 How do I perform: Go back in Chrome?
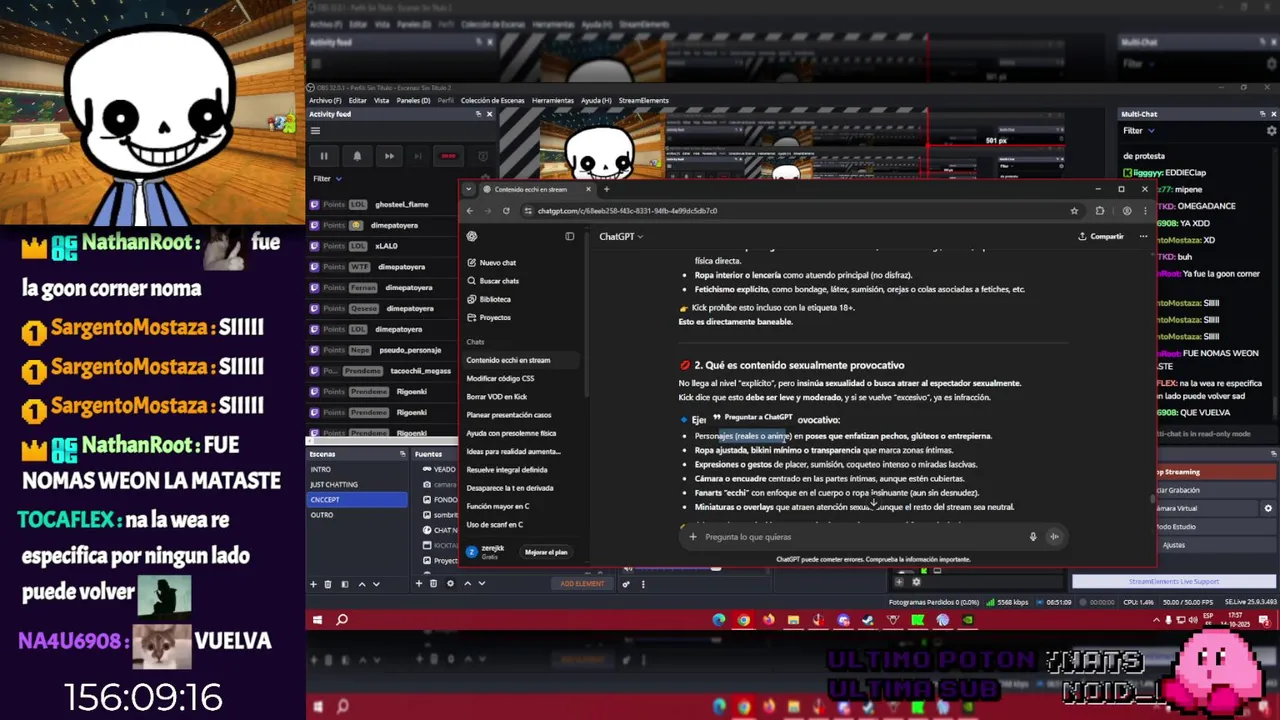(x=470, y=211)
